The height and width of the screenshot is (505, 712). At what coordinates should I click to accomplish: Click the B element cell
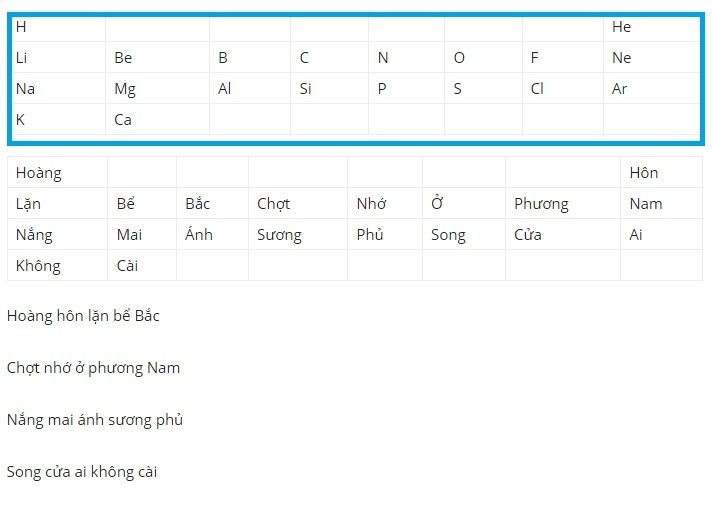click(x=250, y=58)
